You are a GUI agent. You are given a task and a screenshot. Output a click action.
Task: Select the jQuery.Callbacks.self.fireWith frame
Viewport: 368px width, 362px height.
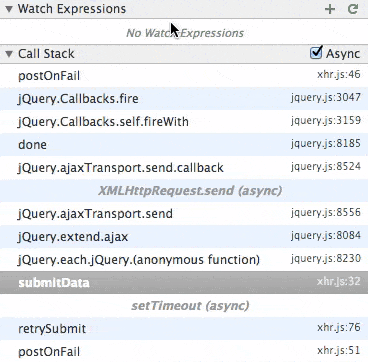(x=184, y=122)
